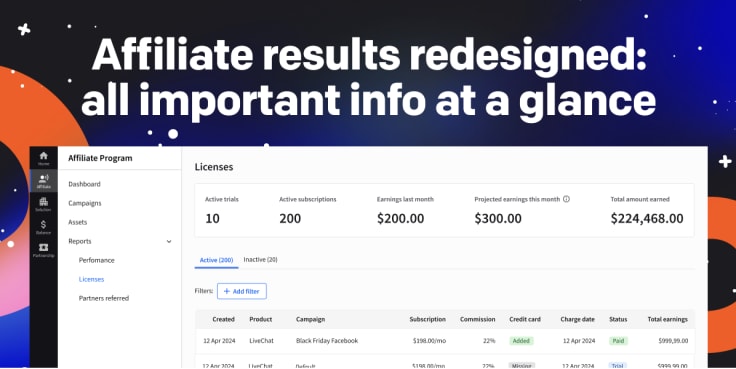
Task: Click the Active trials value 10
Action: (212, 218)
